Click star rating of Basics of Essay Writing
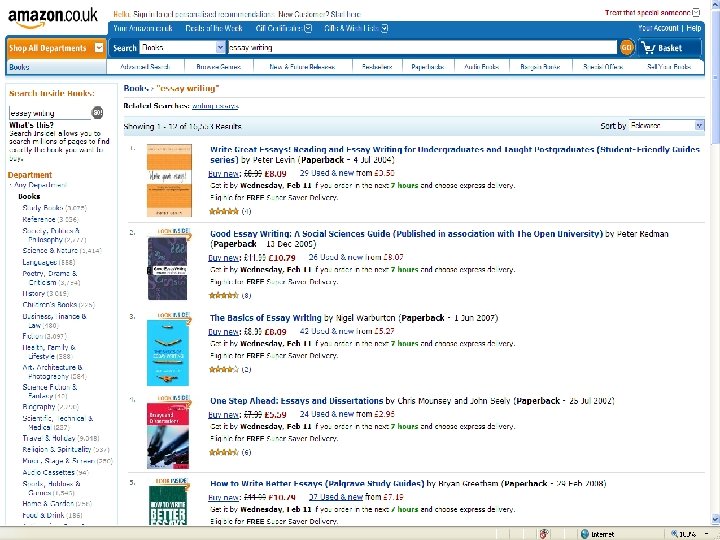Screen dimensions: 720x540 point(224,369)
